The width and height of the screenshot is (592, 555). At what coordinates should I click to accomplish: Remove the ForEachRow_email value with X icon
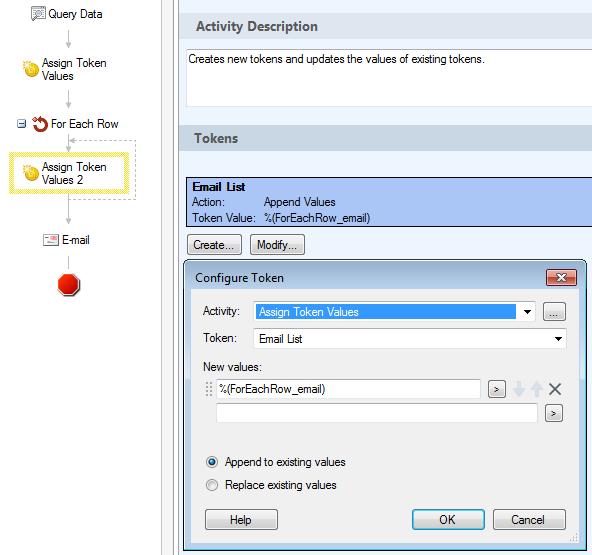[555, 389]
